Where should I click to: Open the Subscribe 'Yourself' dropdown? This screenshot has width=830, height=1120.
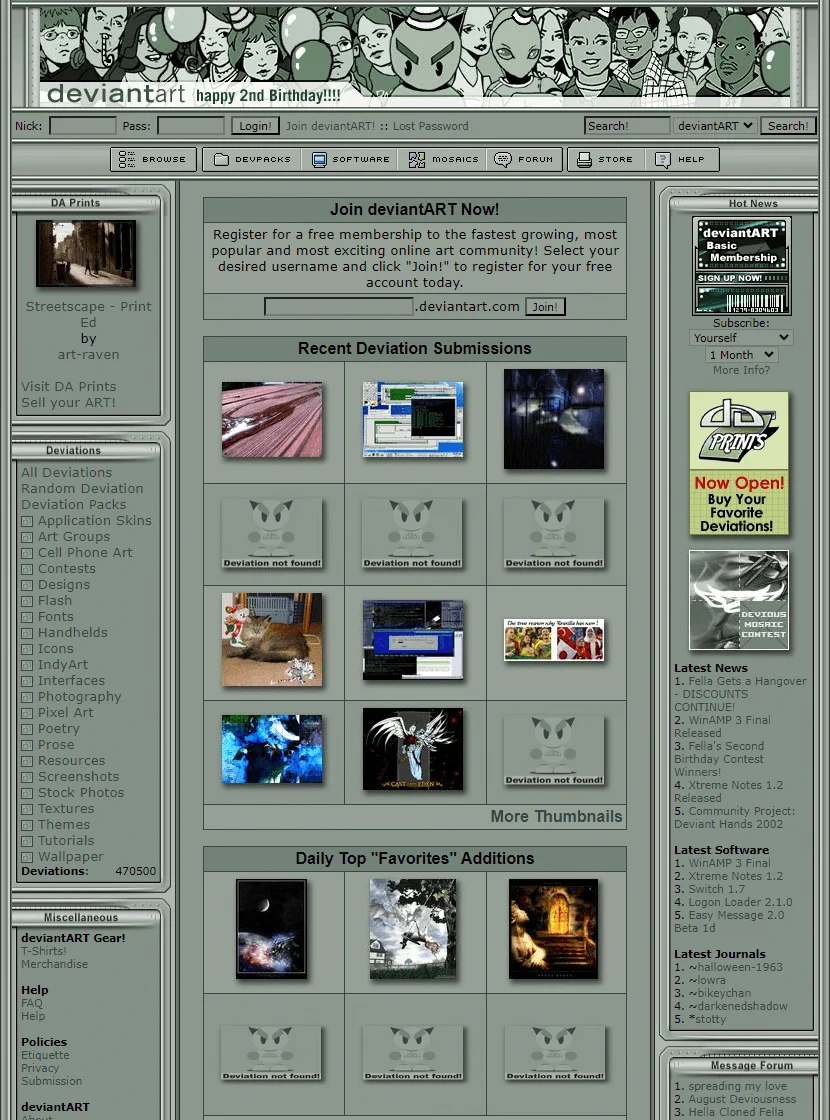click(741, 338)
